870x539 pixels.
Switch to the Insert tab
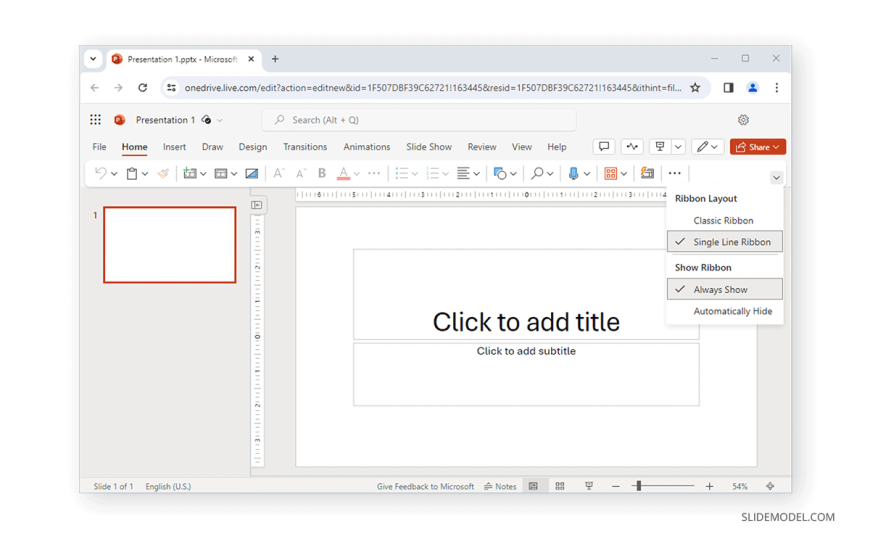(x=174, y=147)
